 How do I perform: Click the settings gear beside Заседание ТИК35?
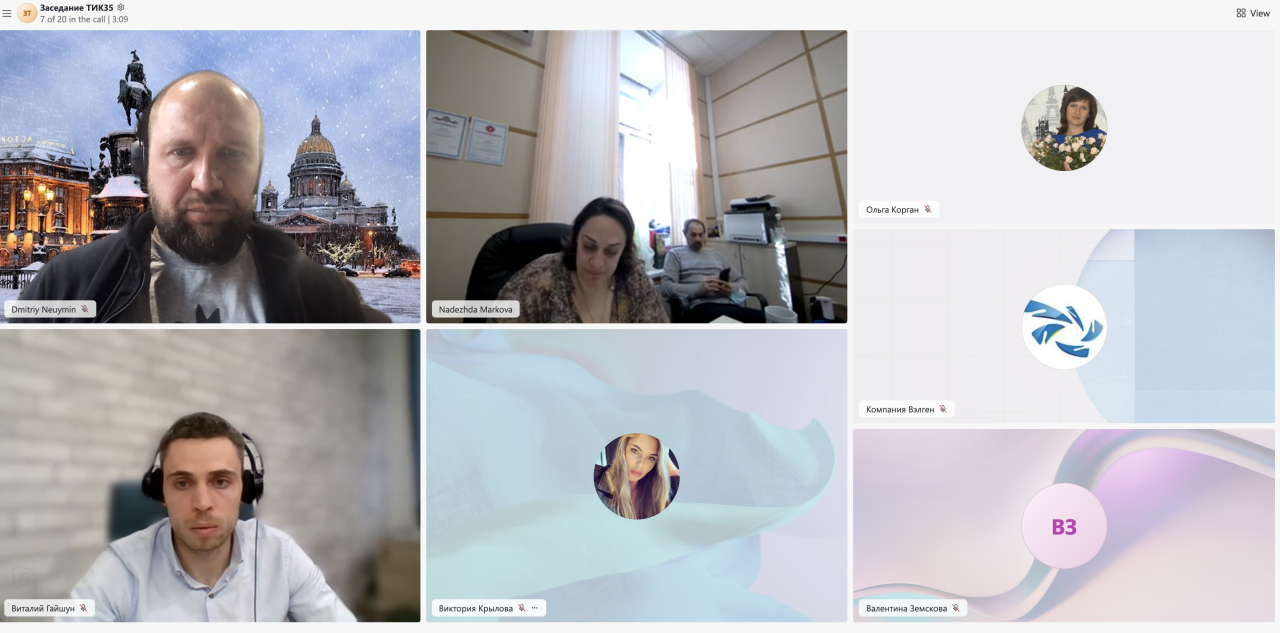(x=121, y=7)
